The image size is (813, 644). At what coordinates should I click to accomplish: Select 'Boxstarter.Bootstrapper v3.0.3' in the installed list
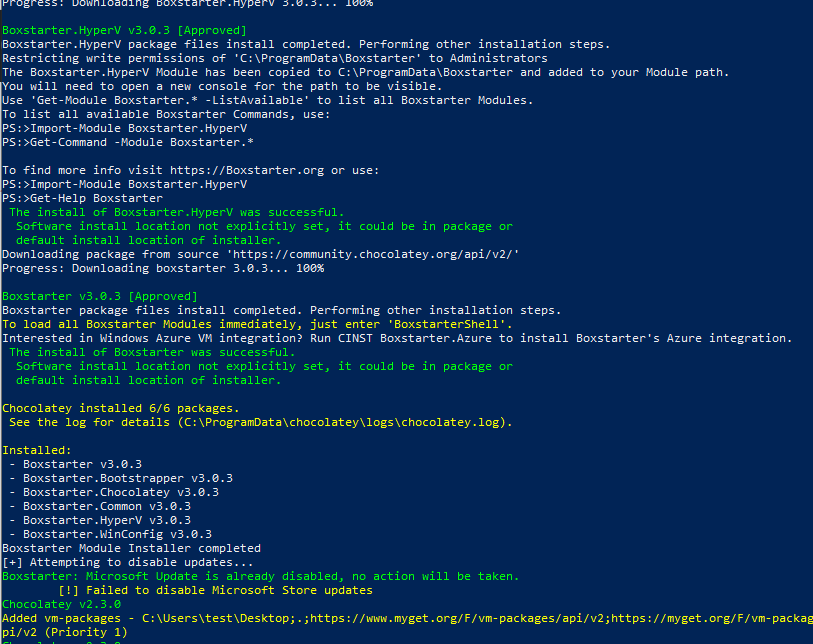point(127,478)
